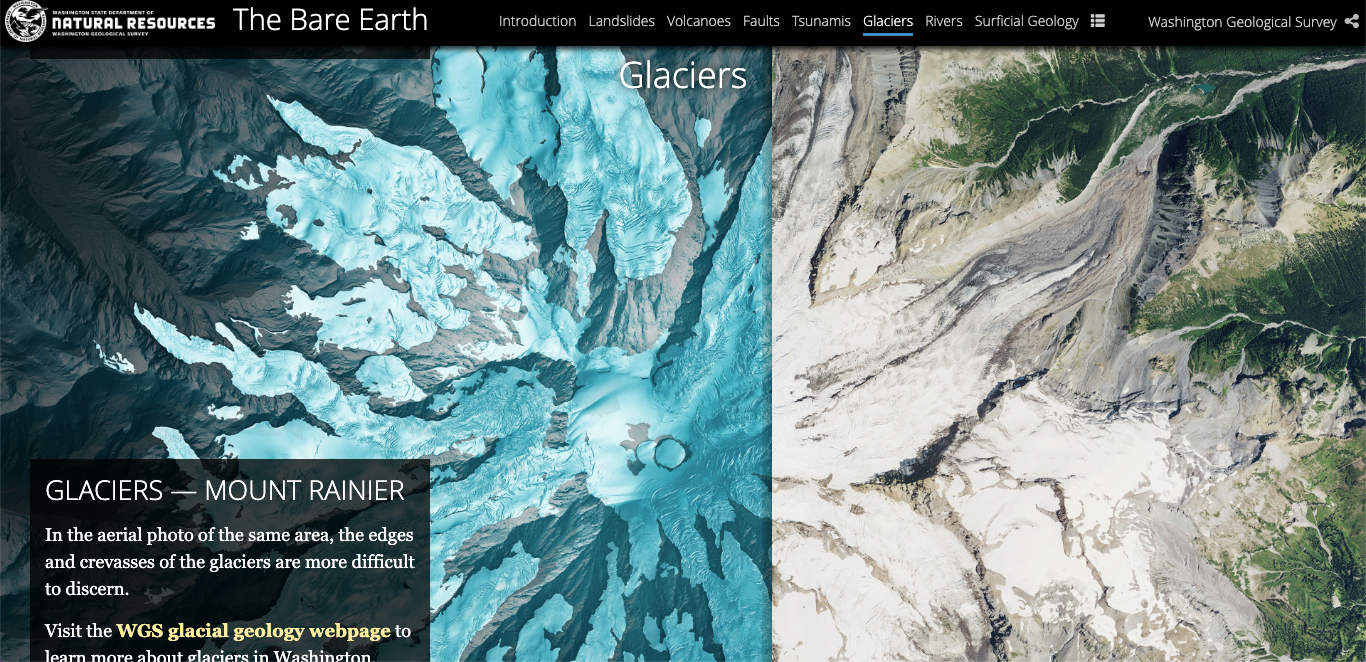Click the Glaciers heading over the map
Image resolution: width=1366 pixels, height=662 pixels.
point(683,75)
